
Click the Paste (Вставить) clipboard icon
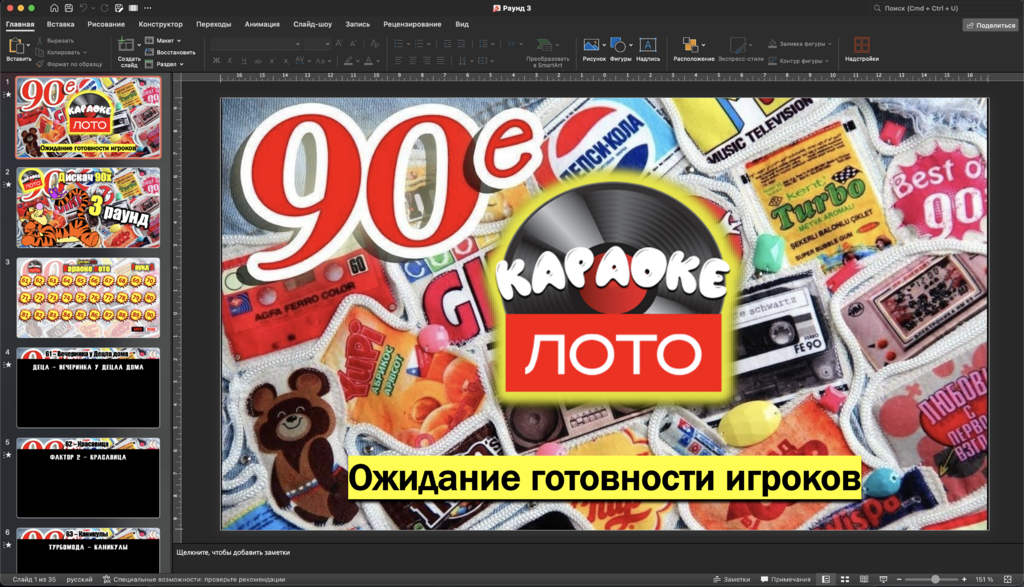point(16,46)
